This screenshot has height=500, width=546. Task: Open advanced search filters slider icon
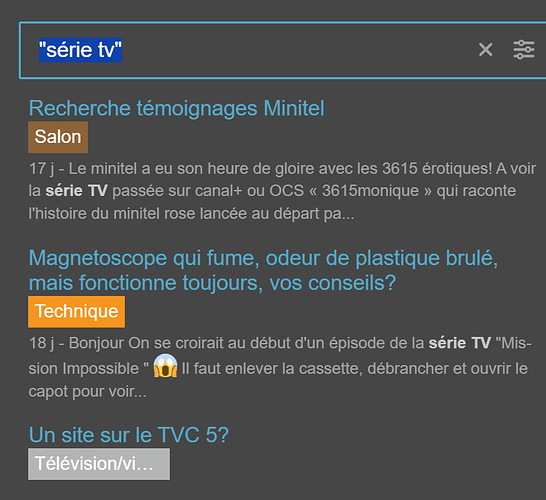524,50
